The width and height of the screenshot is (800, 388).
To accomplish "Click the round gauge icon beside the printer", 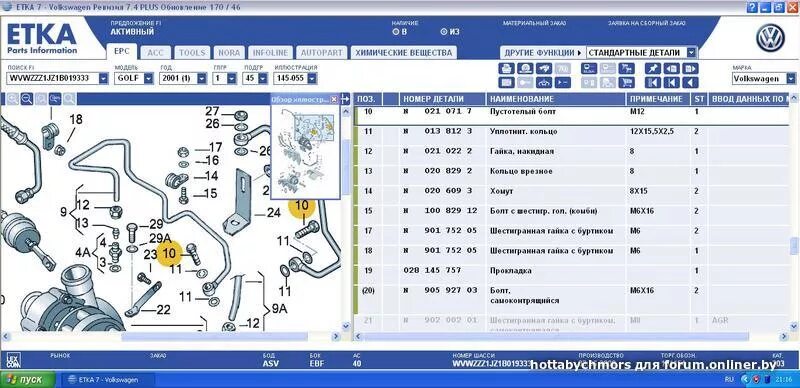I will [x=525, y=68].
